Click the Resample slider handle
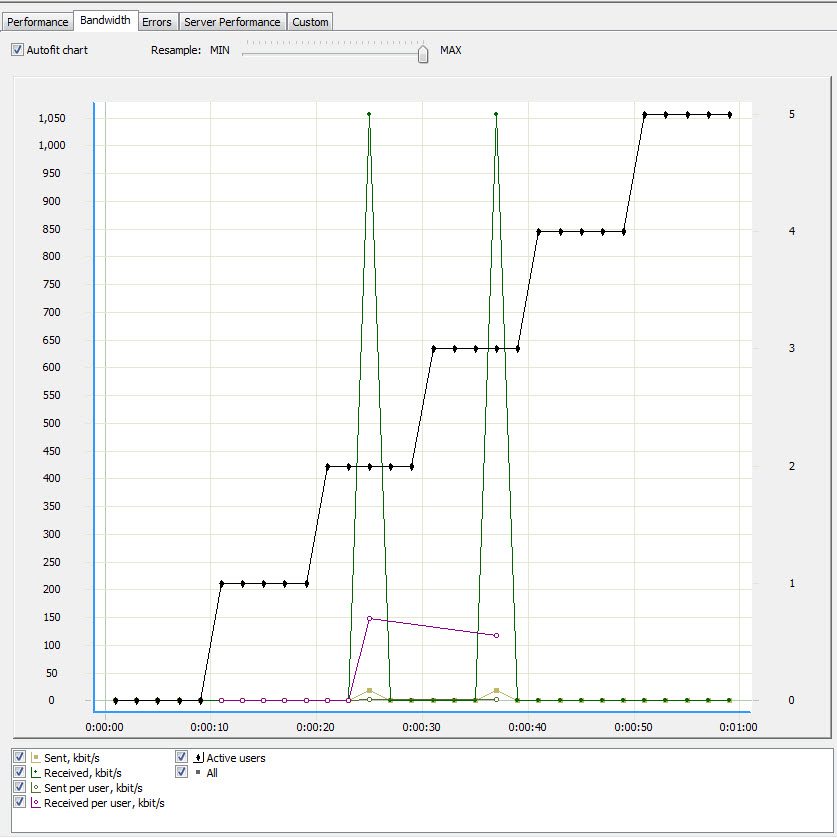This screenshot has width=837, height=838. (423, 54)
